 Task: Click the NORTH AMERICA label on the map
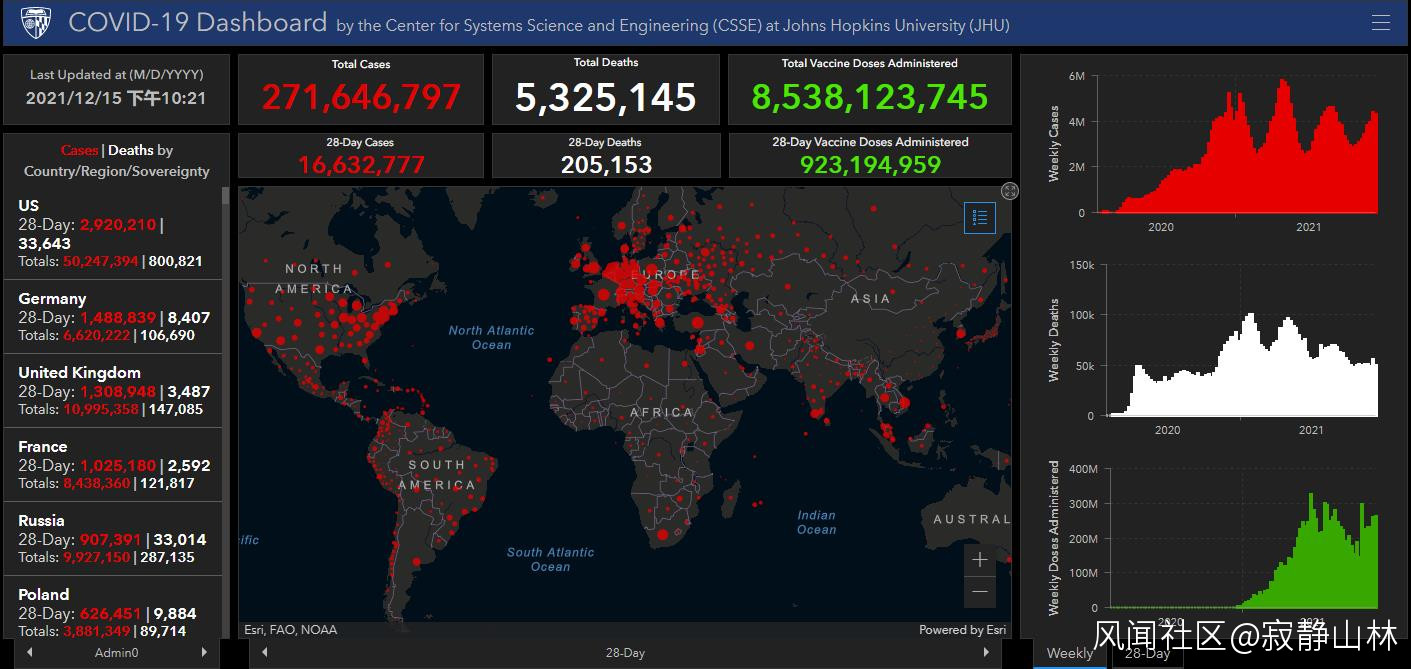pos(314,278)
